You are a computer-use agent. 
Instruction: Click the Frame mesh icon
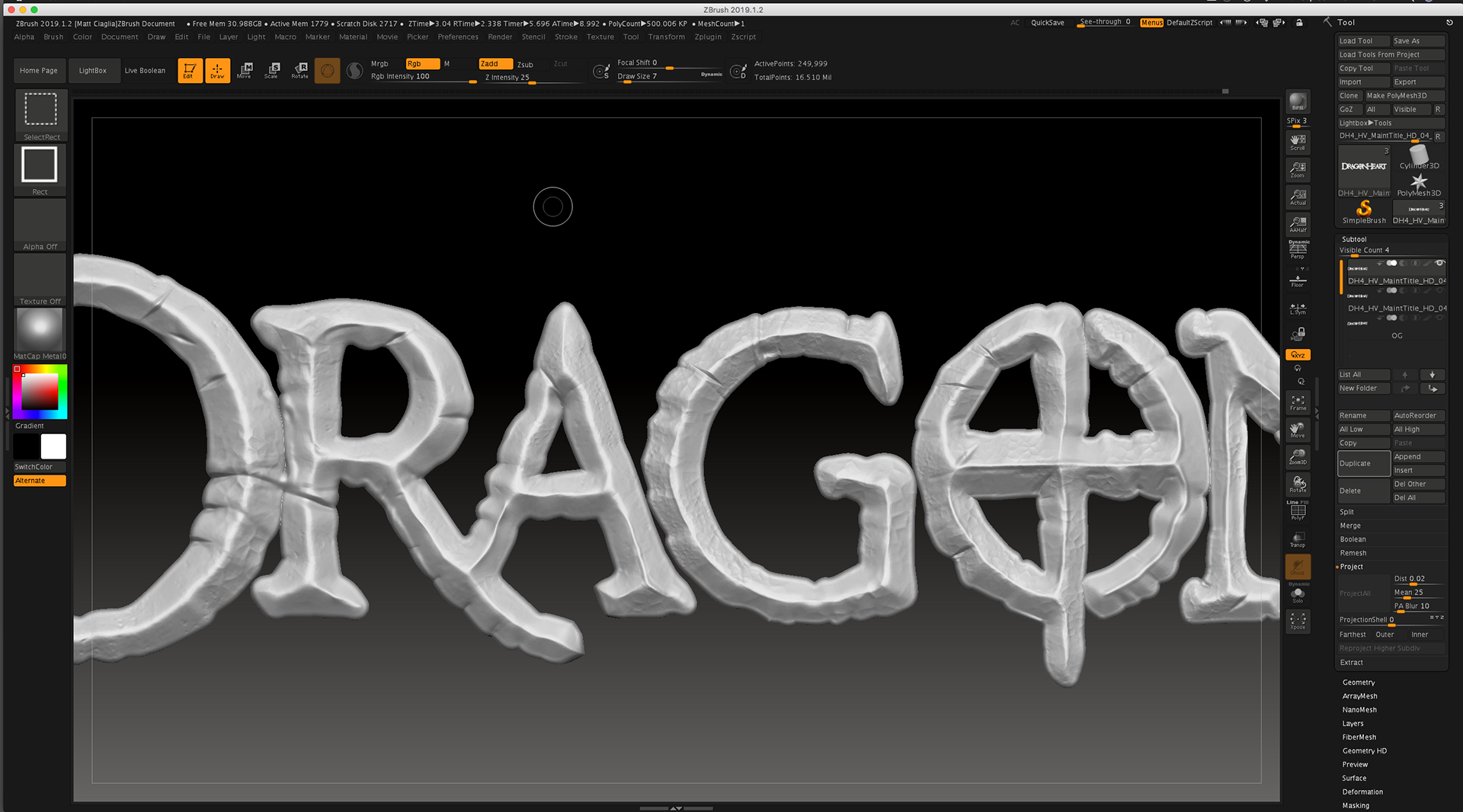pos(1298,403)
